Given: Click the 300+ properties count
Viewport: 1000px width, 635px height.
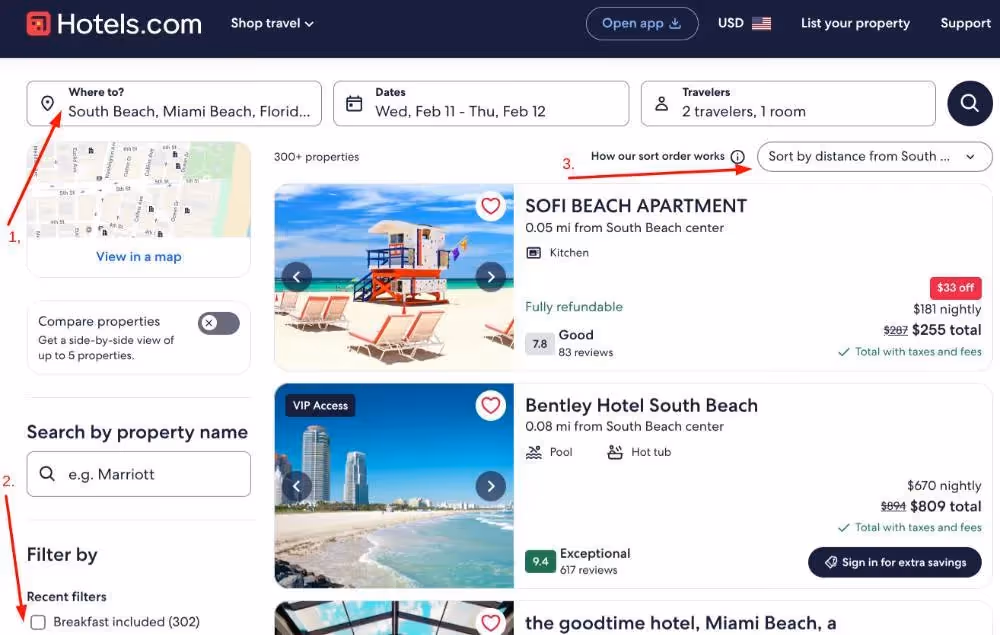Looking at the screenshot, I should click(x=316, y=157).
